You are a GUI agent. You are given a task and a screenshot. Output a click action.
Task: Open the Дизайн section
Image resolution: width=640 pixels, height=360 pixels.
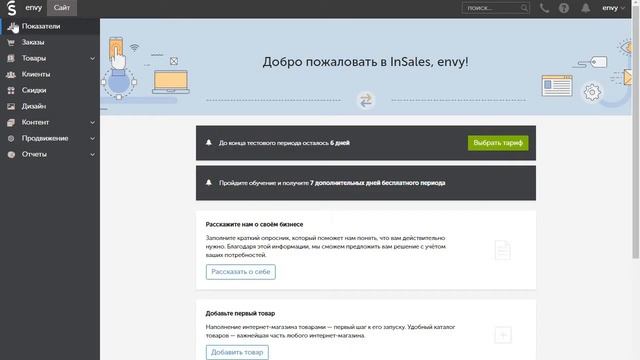point(50,106)
